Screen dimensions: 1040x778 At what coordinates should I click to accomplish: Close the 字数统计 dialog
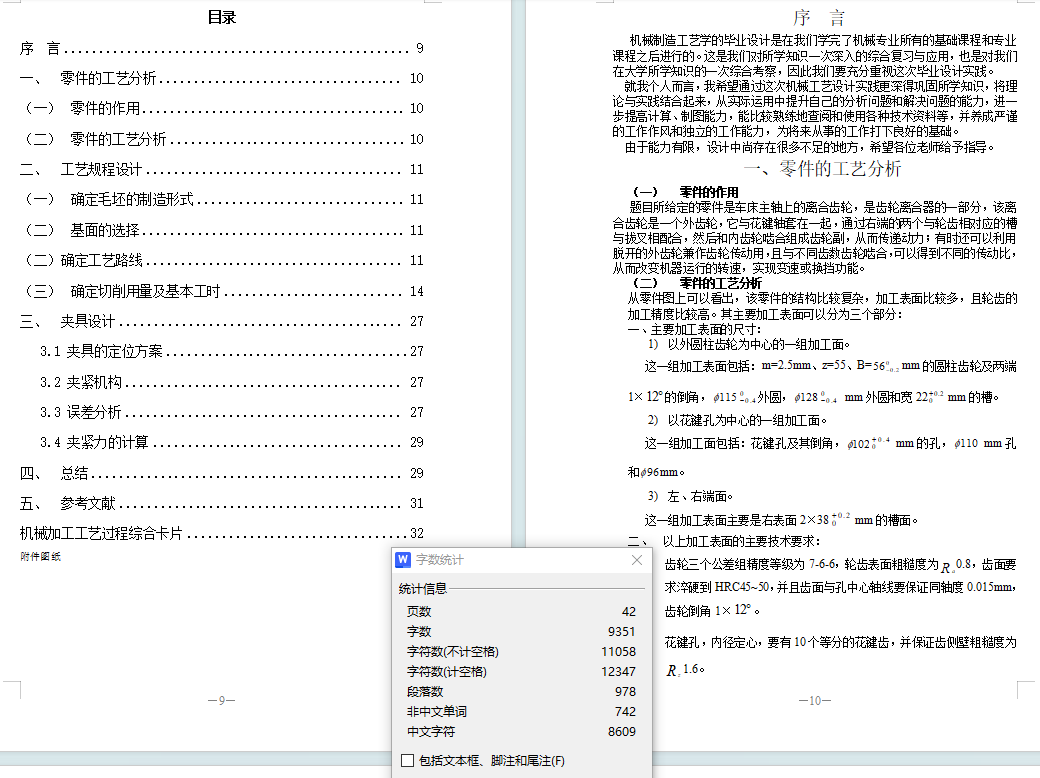point(637,560)
